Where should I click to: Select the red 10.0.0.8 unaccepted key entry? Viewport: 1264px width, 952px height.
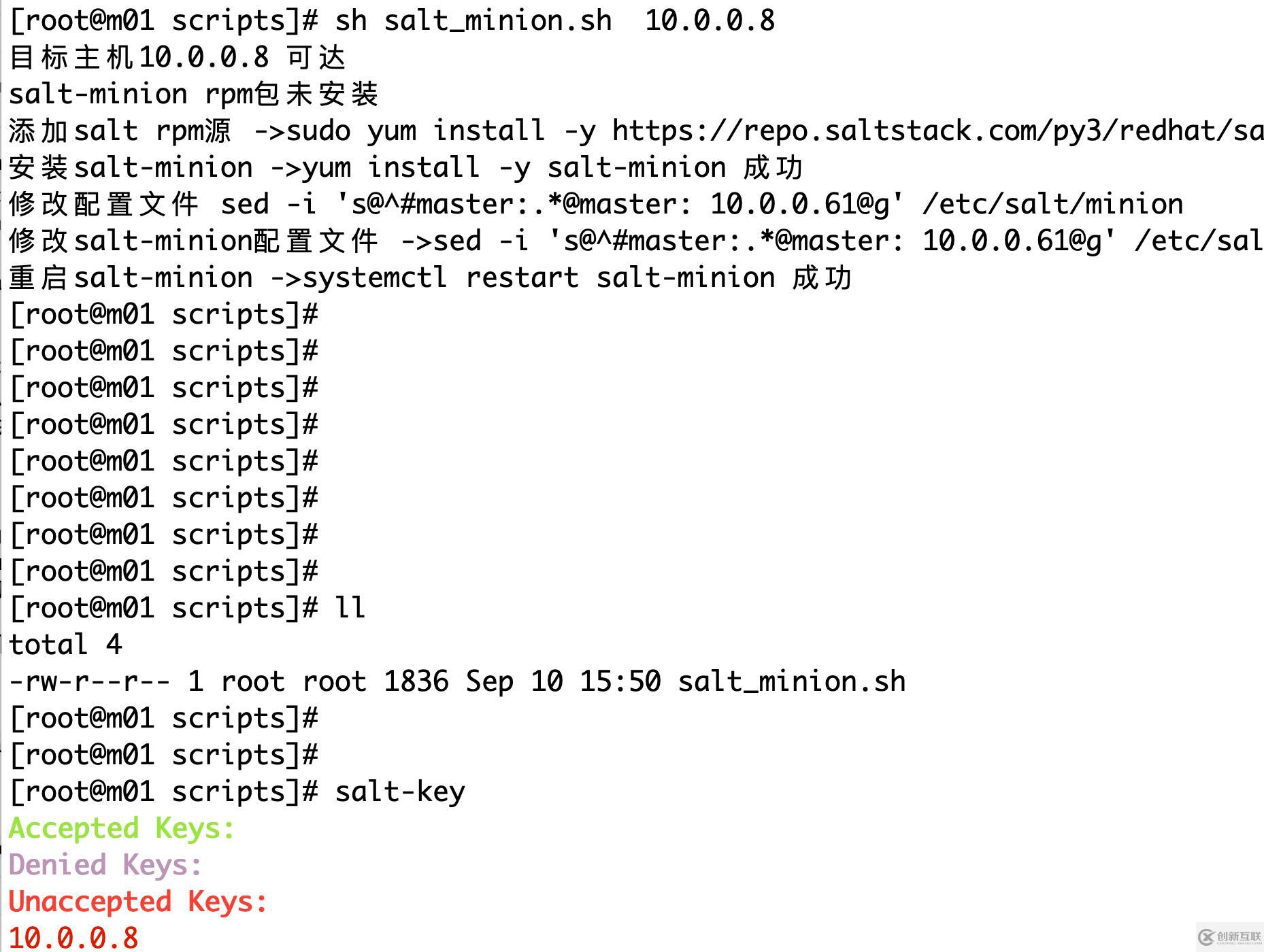73,938
